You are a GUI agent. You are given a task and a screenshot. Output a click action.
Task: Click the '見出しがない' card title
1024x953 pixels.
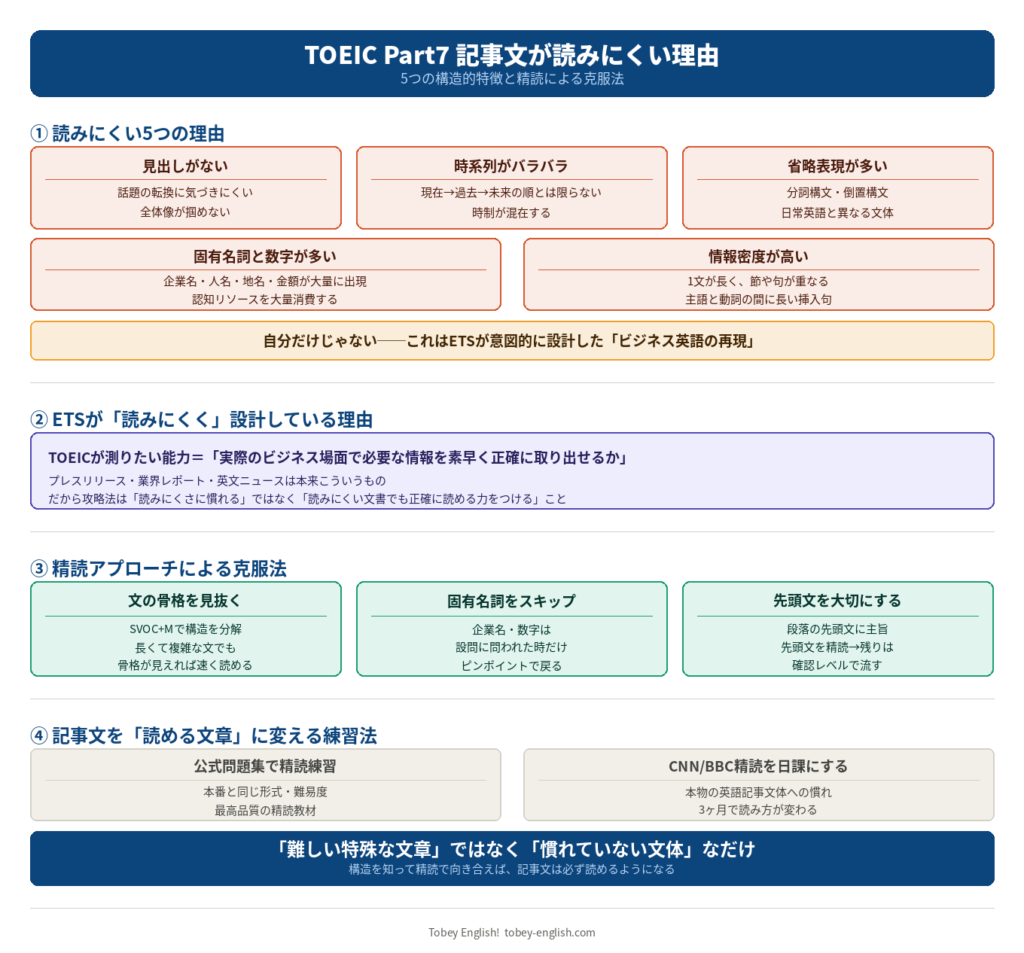185,166
